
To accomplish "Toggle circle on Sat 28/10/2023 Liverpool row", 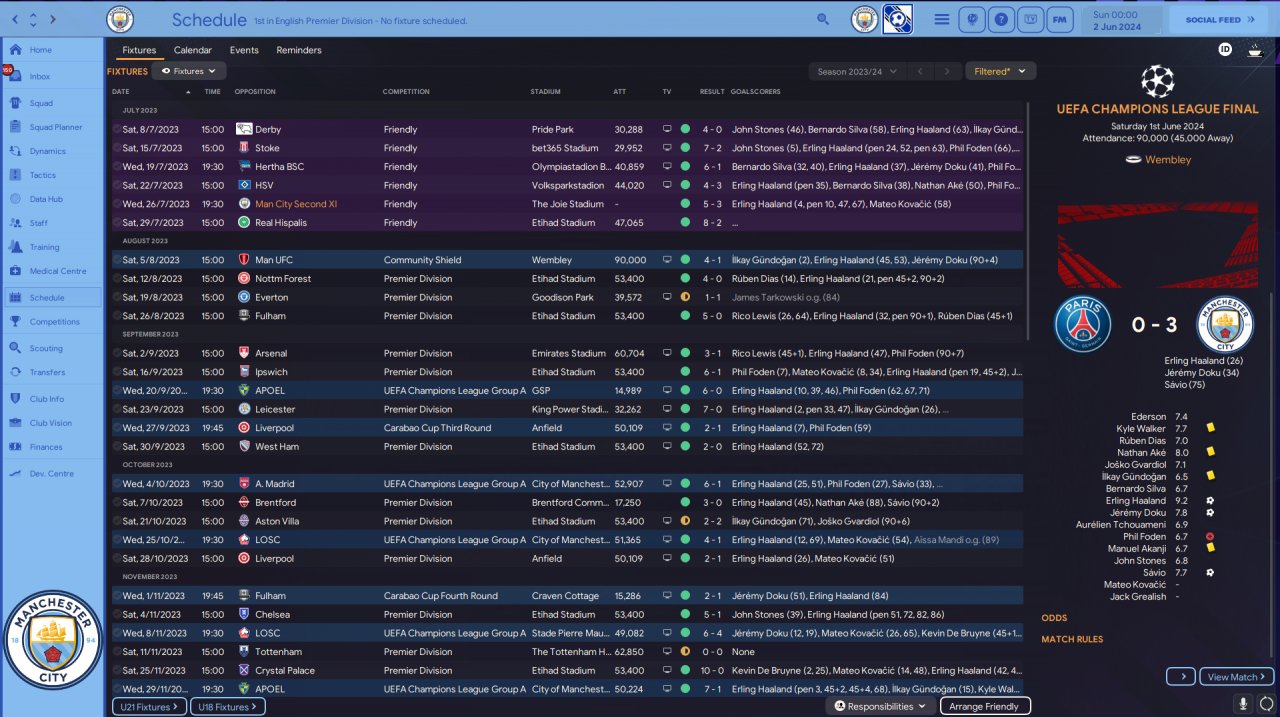I will 117,558.
